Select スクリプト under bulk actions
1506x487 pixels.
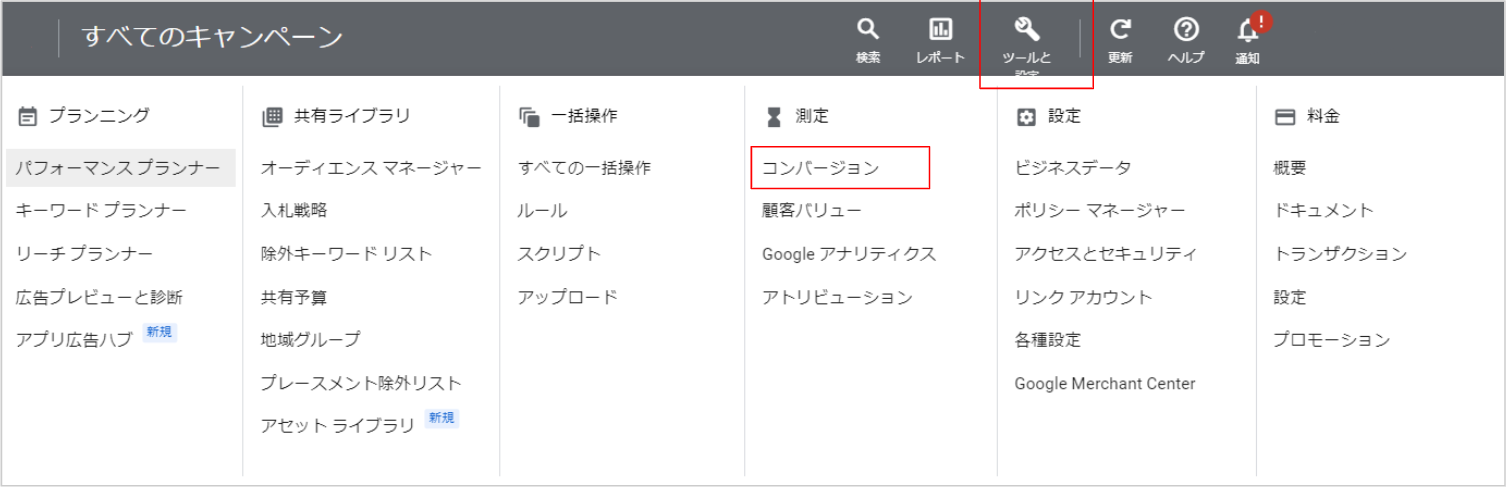[x=559, y=254]
